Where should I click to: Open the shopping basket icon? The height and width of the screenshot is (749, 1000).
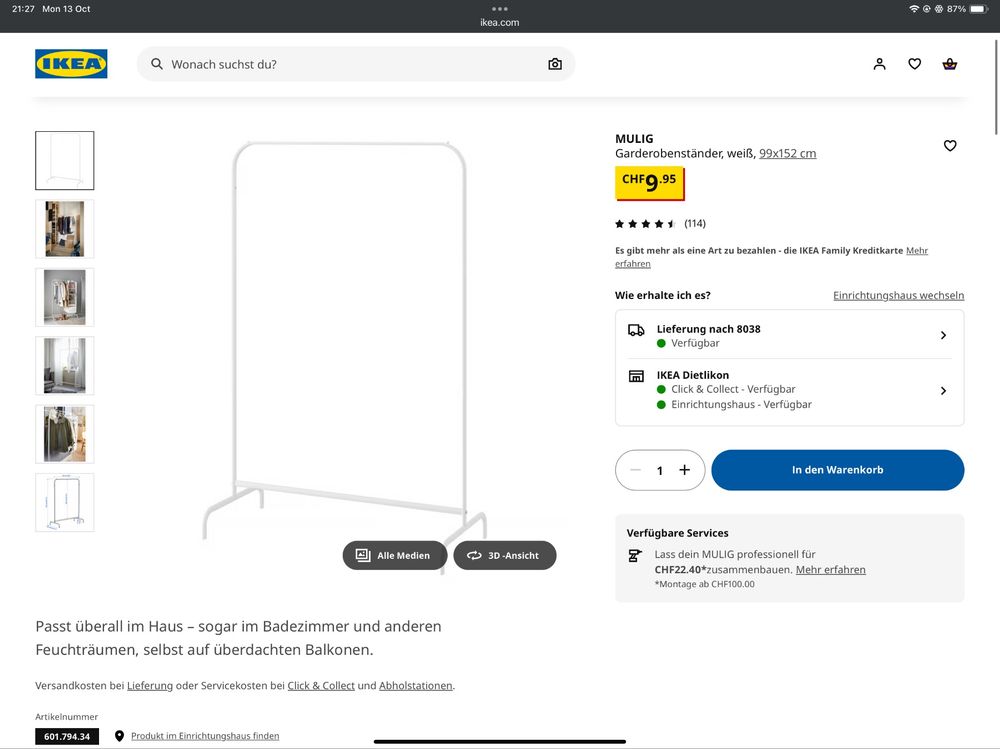pyautogui.click(x=949, y=64)
